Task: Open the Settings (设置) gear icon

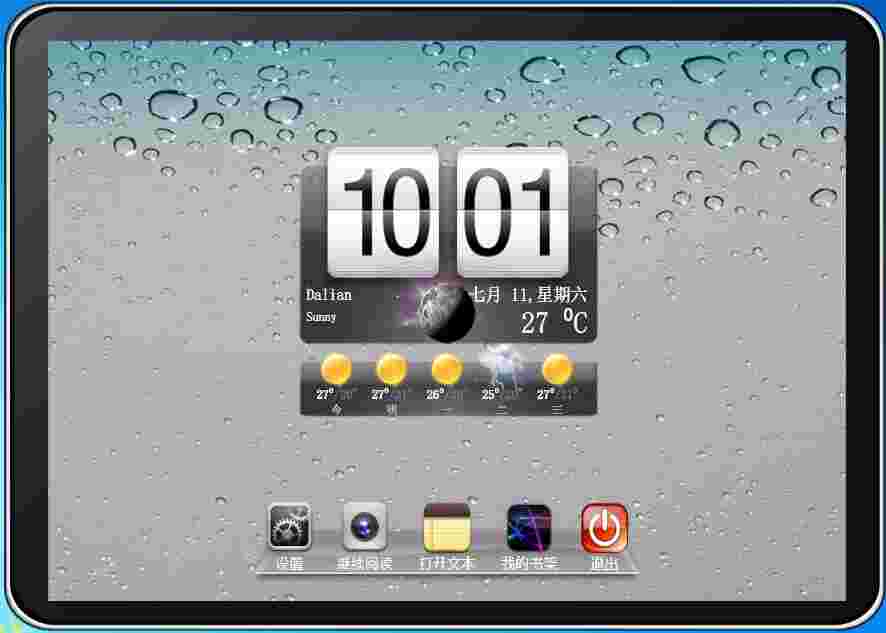Action: (x=289, y=528)
